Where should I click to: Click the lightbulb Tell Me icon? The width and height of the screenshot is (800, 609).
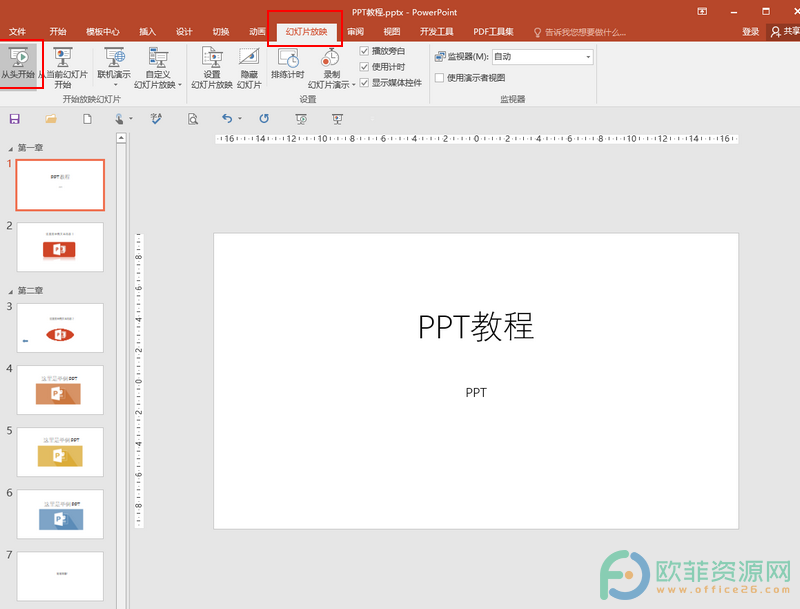537,33
